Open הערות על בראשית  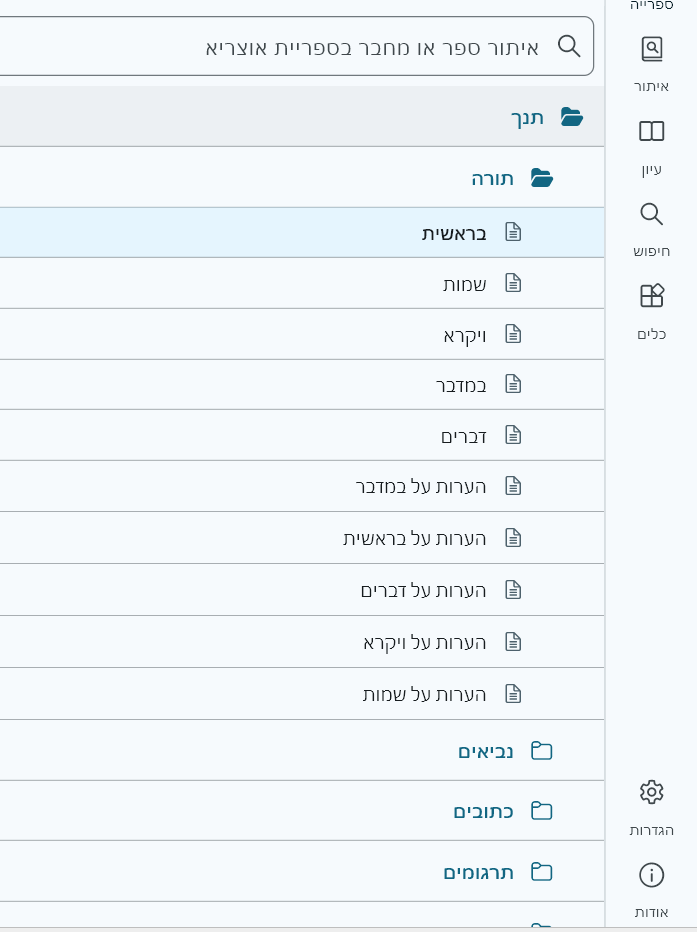tap(415, 538)
